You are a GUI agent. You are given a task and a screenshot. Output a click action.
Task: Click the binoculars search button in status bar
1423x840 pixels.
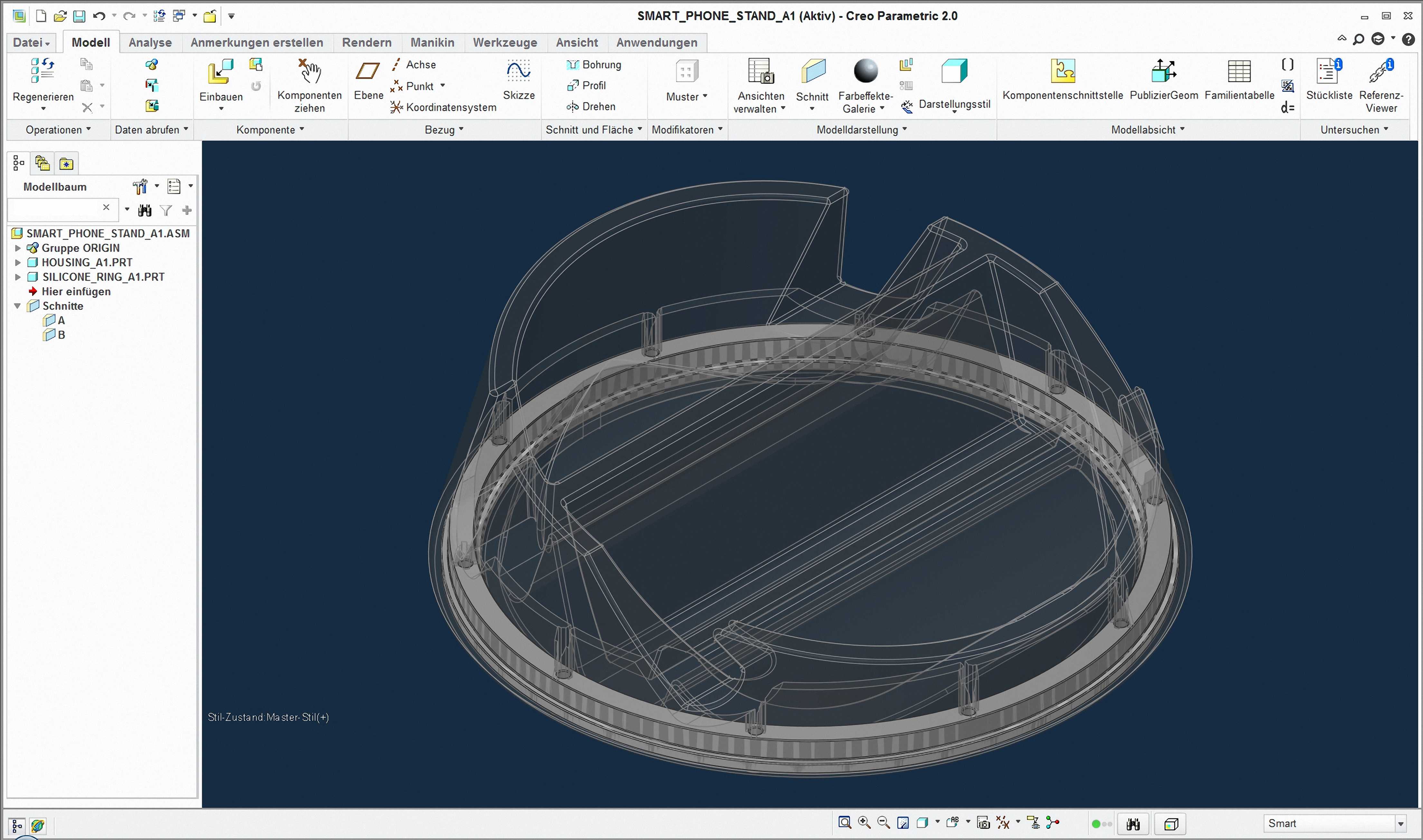[x=1133, y=824]
